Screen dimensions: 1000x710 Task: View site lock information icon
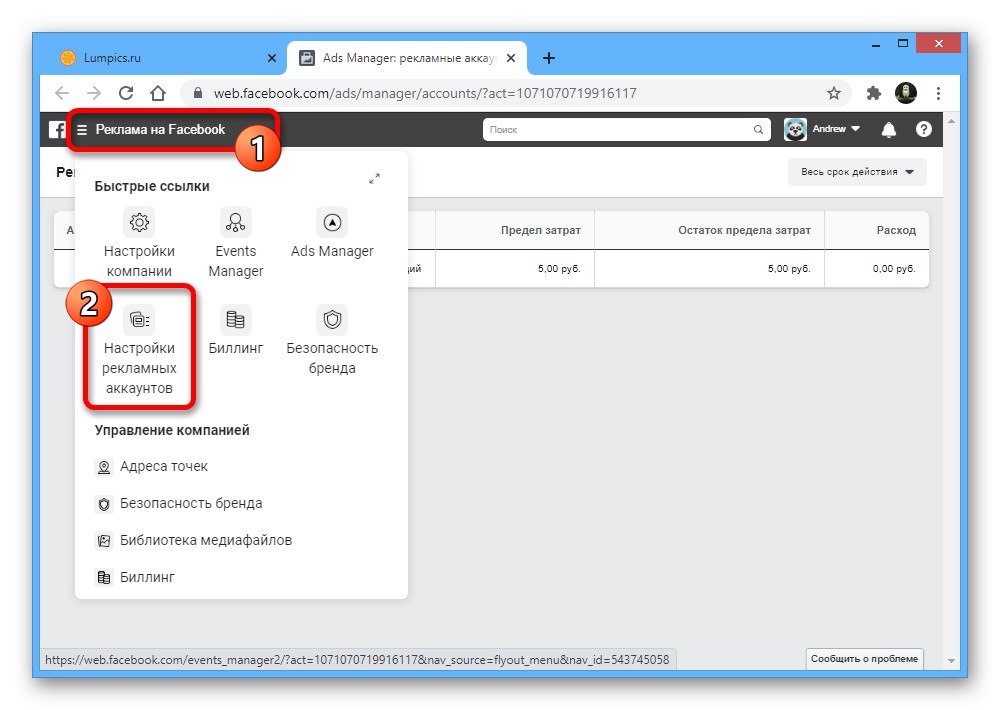[198, 93]
